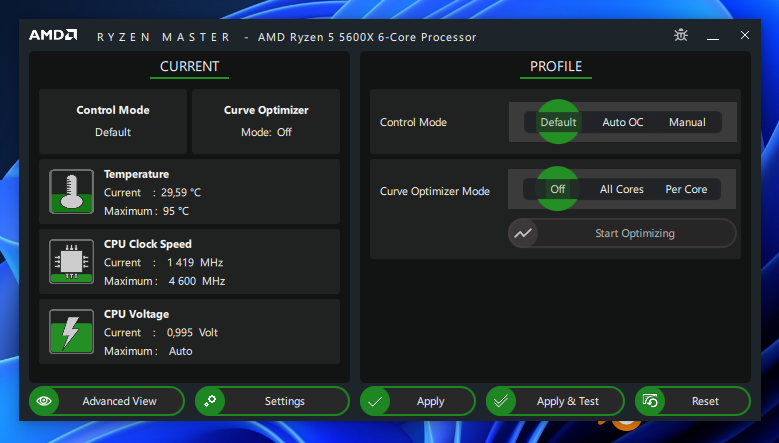Screen dimensions: 779x443
Task: Set Curve Optimizer Mode to Off
Action: [x=557, y=189]
